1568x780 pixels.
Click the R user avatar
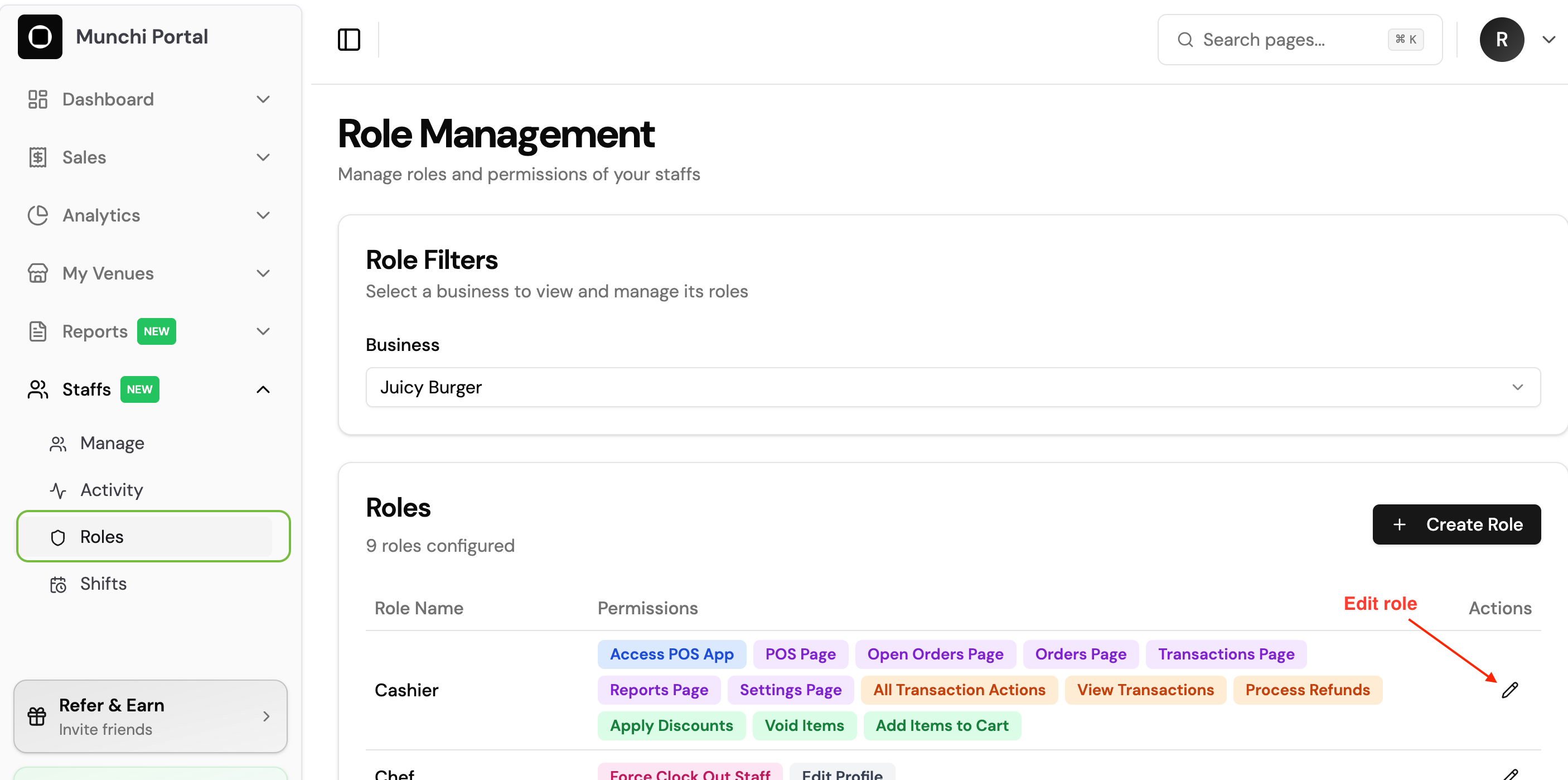pos(1502,40)
